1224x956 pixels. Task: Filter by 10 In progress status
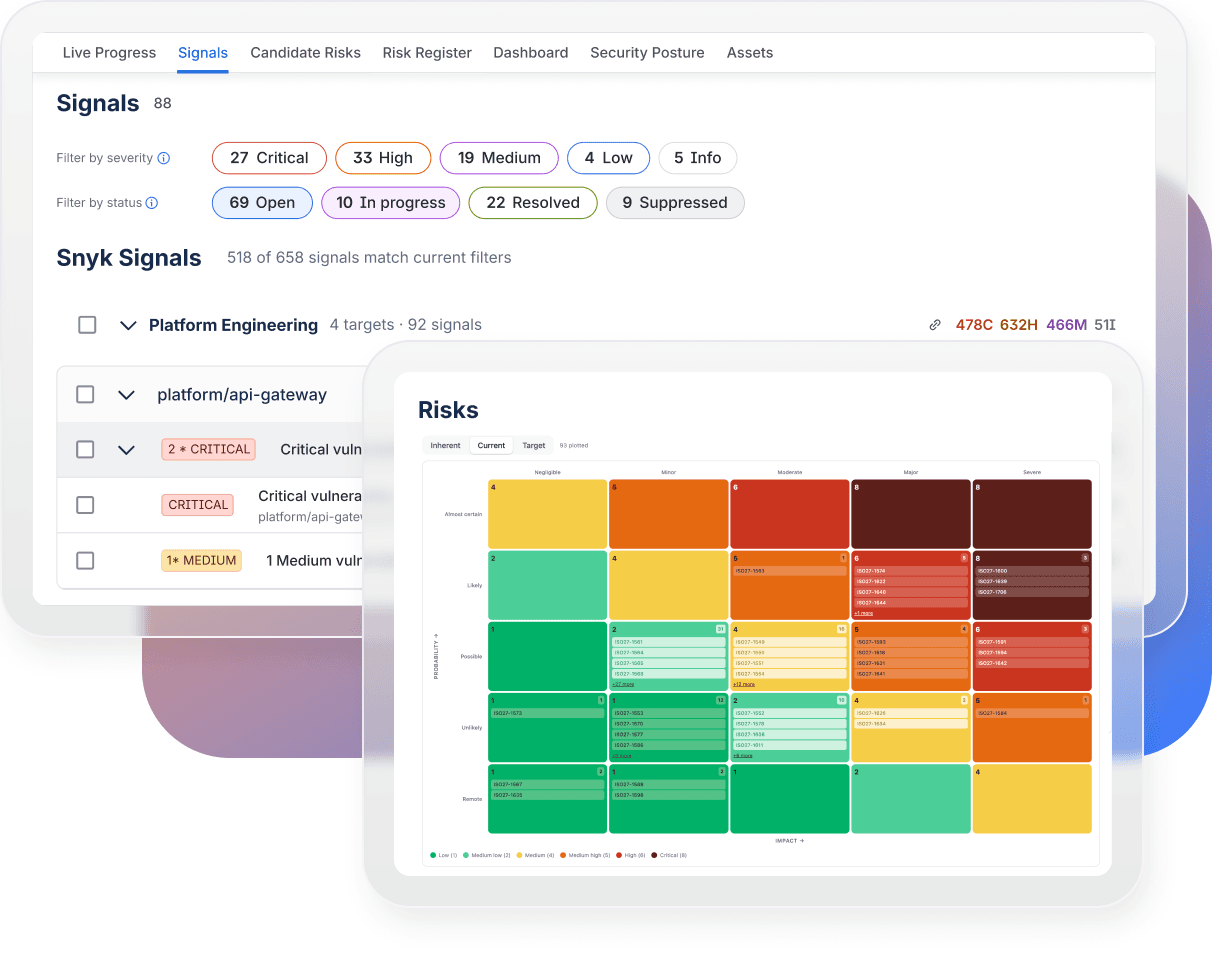click(390, 203)
